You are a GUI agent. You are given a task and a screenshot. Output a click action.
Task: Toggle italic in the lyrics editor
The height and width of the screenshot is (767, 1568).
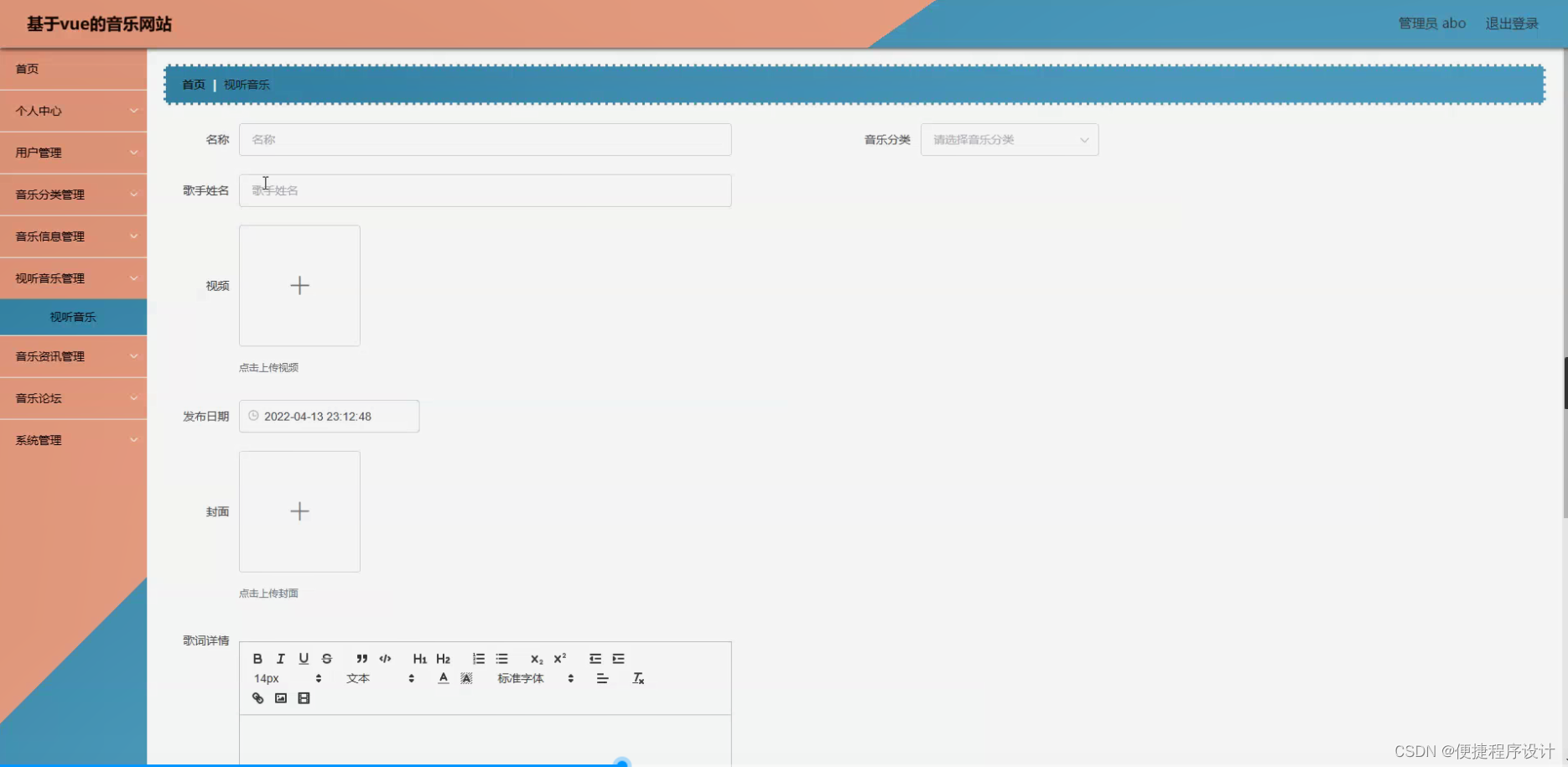[x=281, y=659]
